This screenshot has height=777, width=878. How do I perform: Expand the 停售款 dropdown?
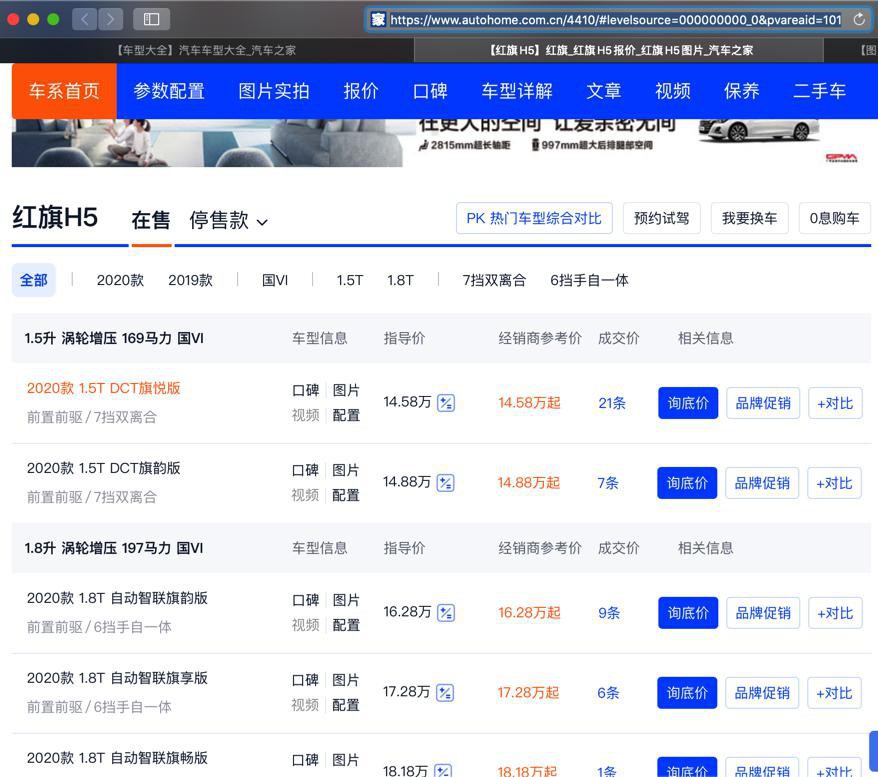click(228, 221)
